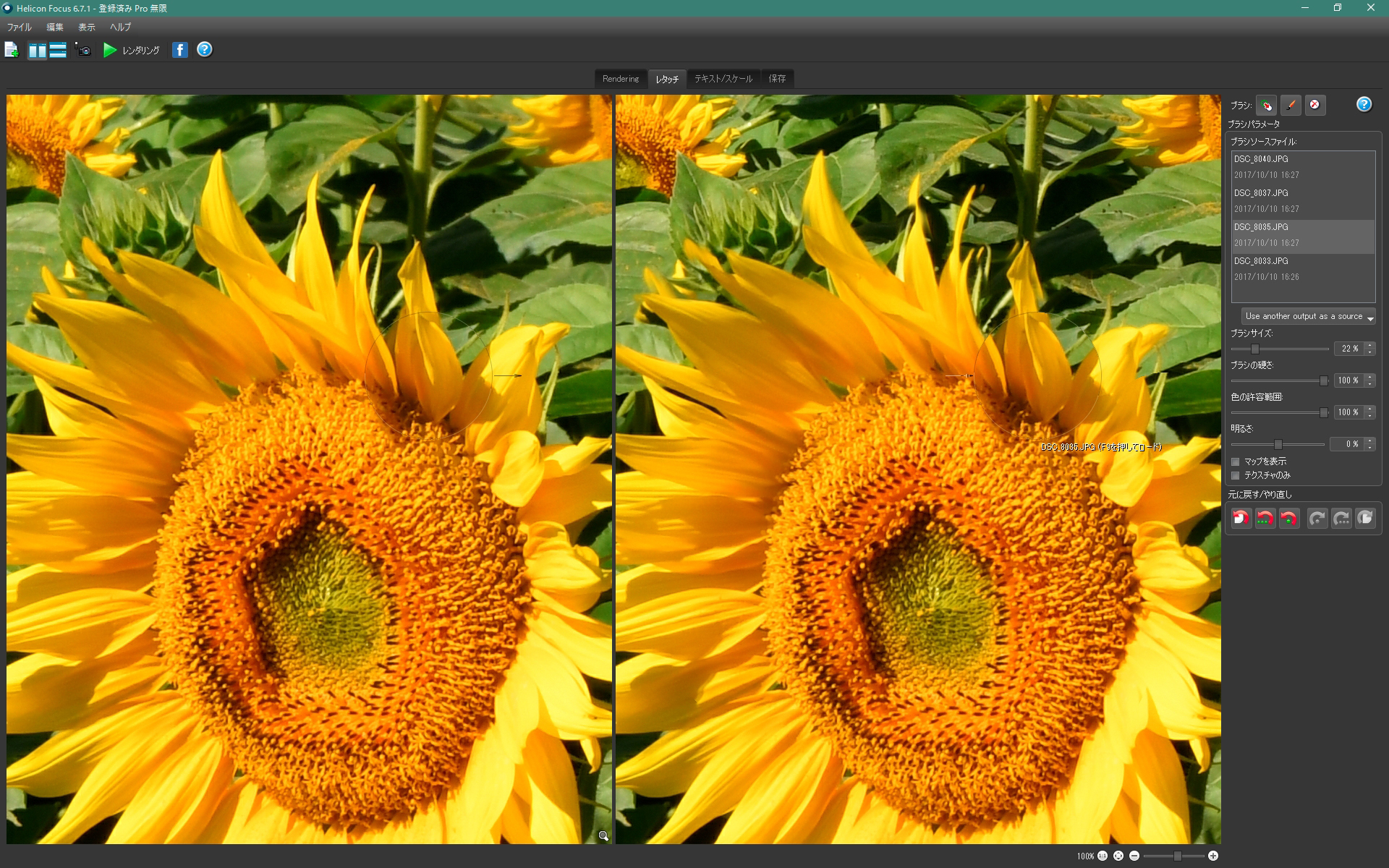The height and width of the screenshot is (868, 1389).
Task: Increase brush size with stepper up arrow
Action: click(x=1369, y=345)
